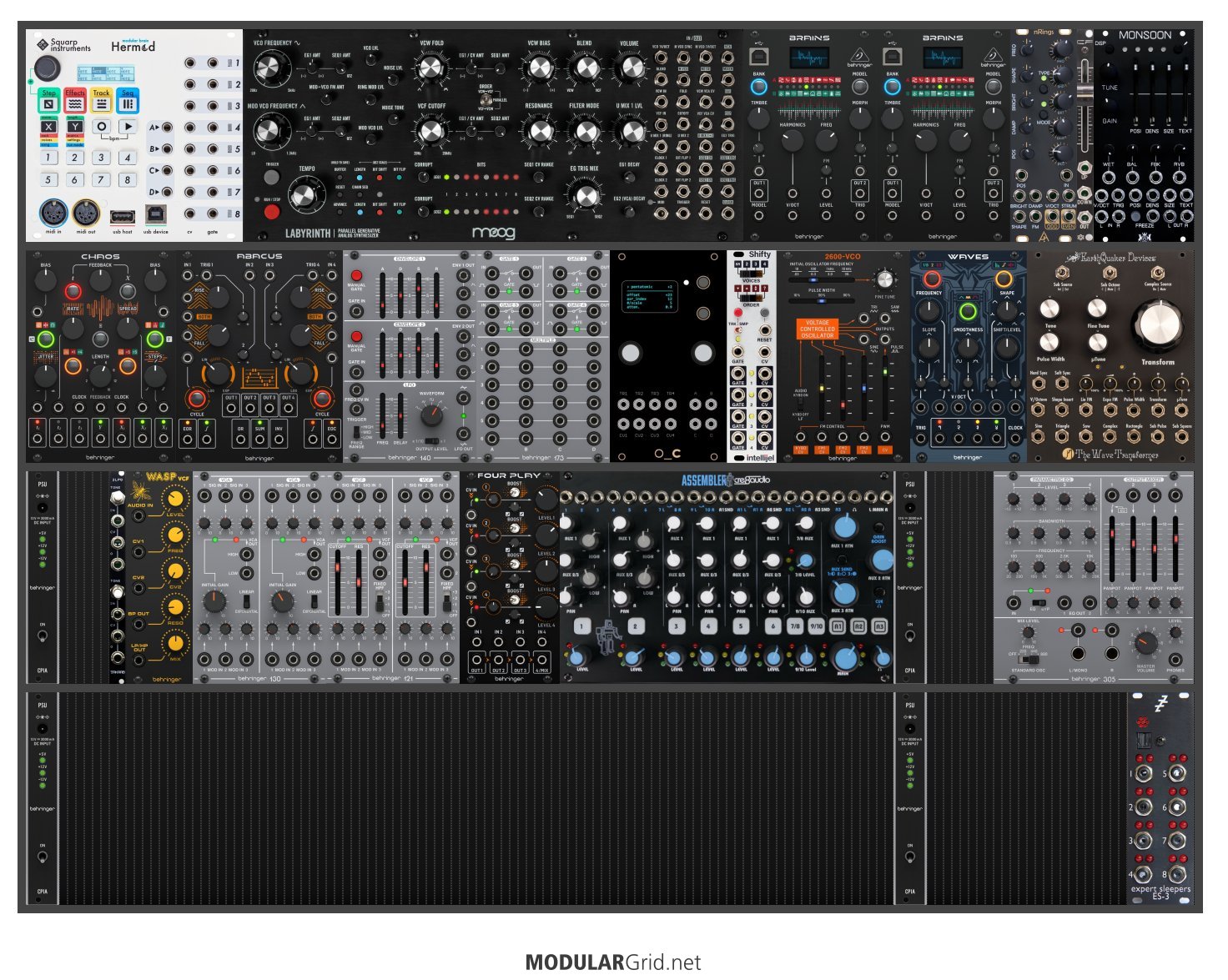This screenshot has height=980, width=1228.
Task: Select the usb host port on Hermod
Action: coord(122,217)
